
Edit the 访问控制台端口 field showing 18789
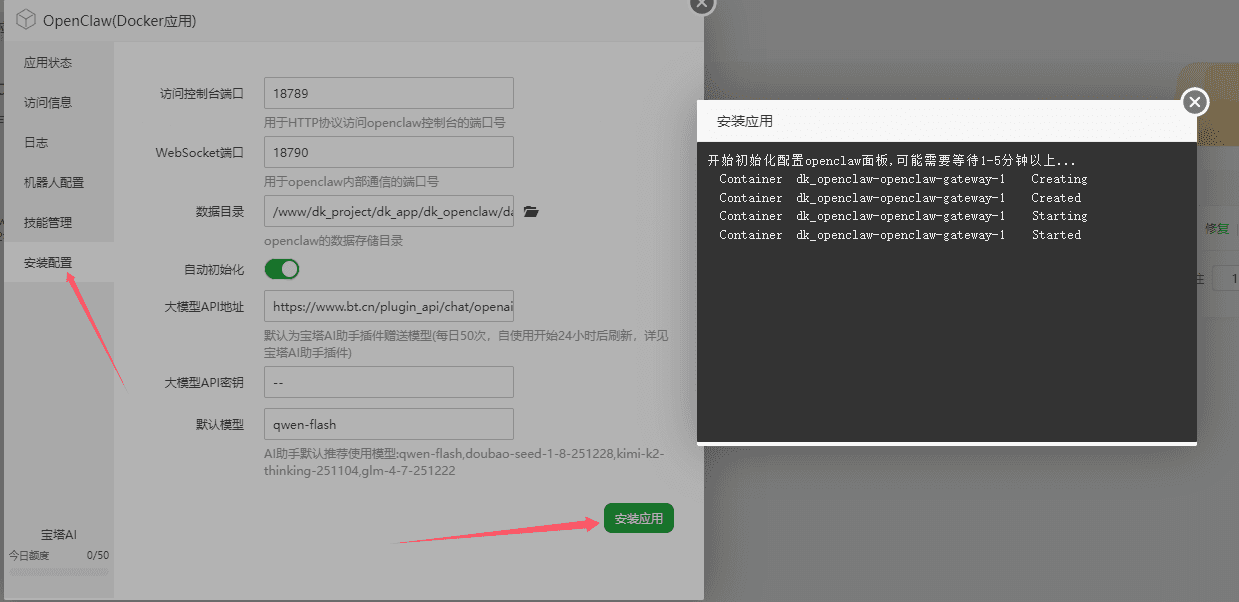[x=388, y=93]
